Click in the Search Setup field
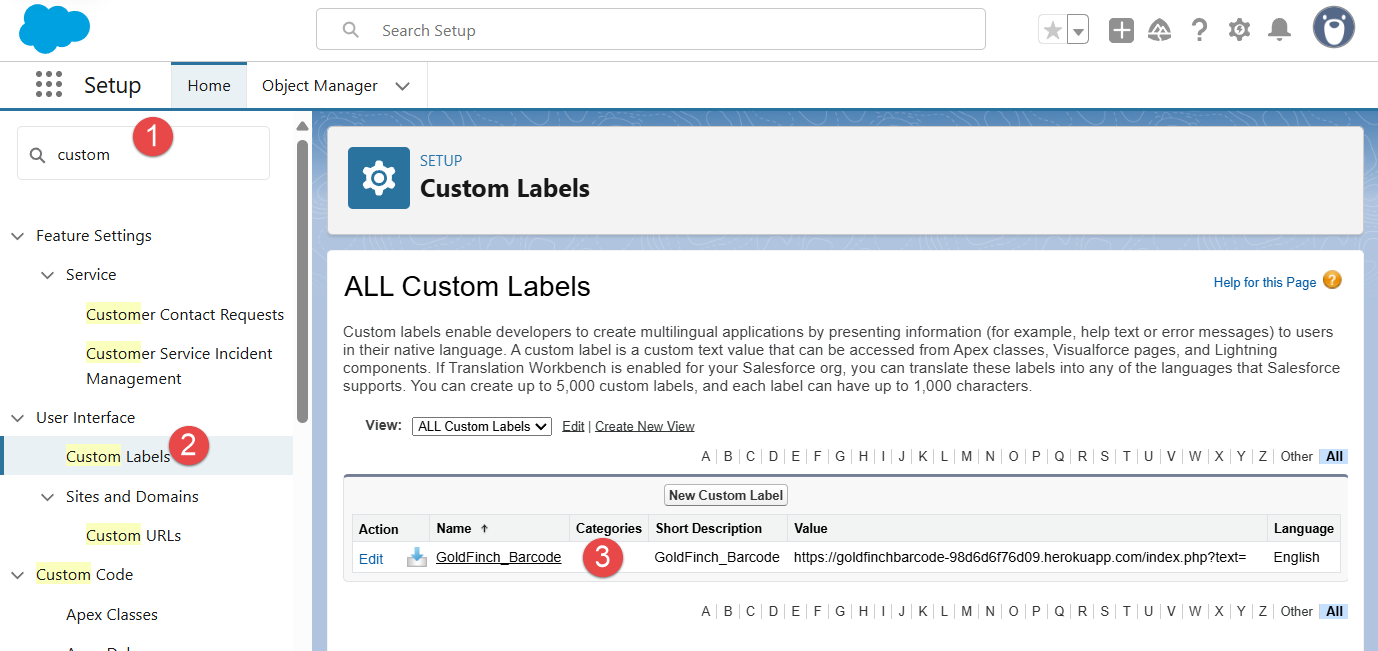The height and width of the screenshot is (651, 1378). (x=651, y=30)
